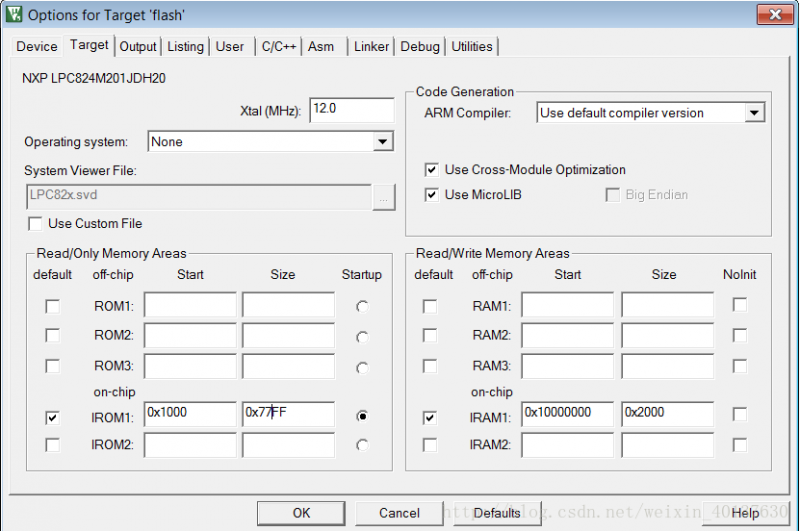Check the IRAM1 NoInit checkbox
800x531 pixels.
point(739,414)
